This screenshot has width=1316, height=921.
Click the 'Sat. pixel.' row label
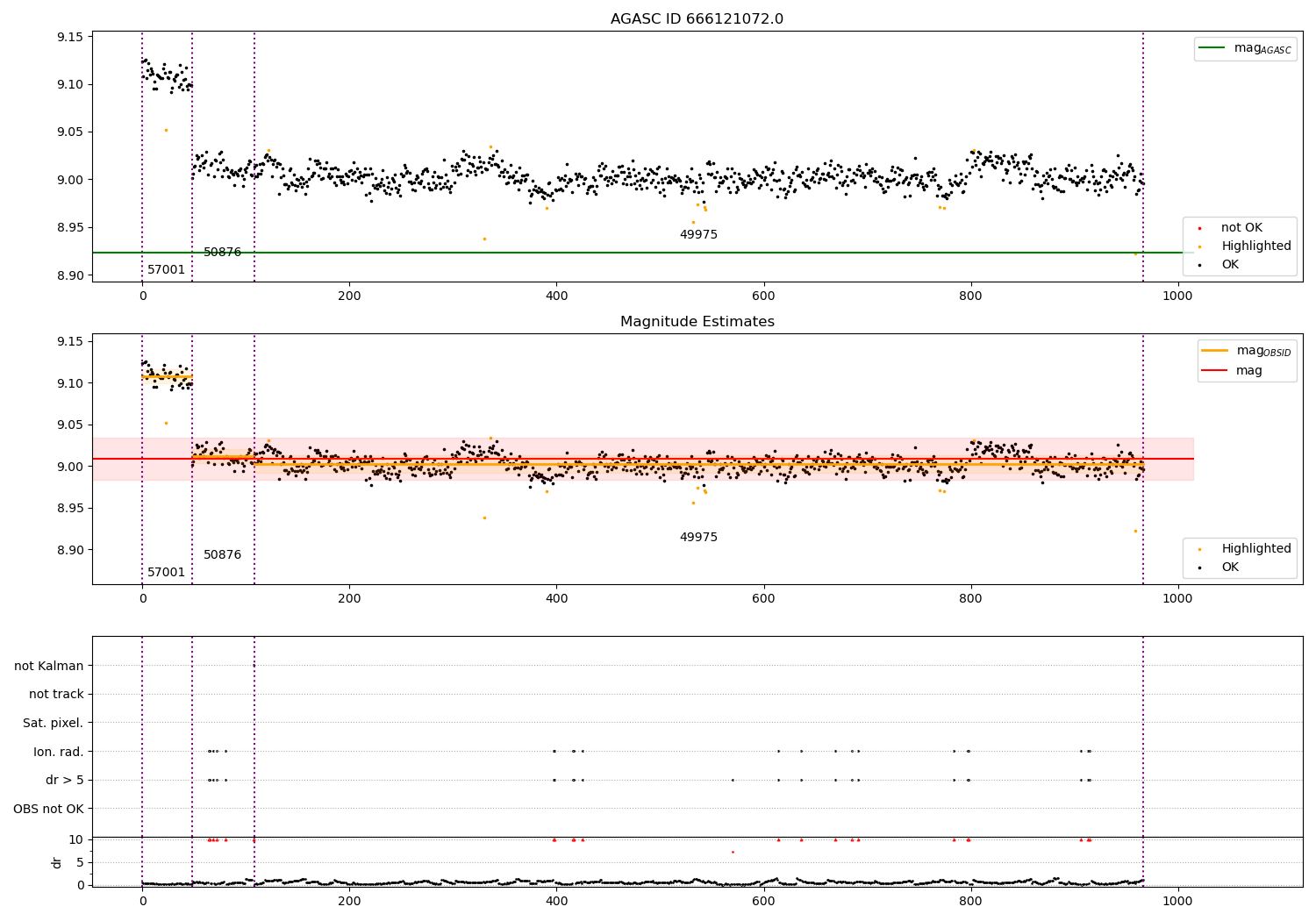pos(54,723)
